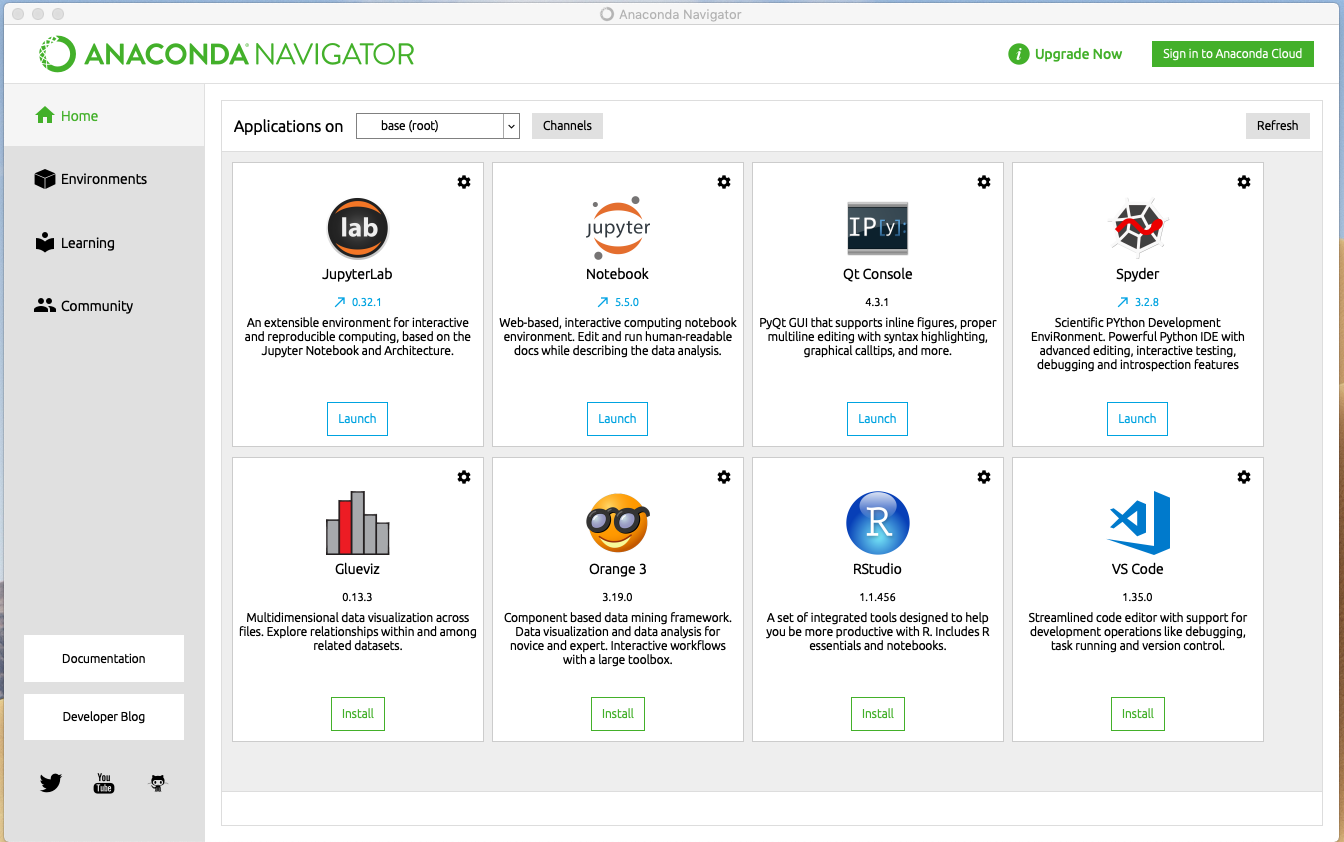Switch to the Environments tab
Image resolution: width=1344 pixels, height=842 pixels.
point(103,179)
